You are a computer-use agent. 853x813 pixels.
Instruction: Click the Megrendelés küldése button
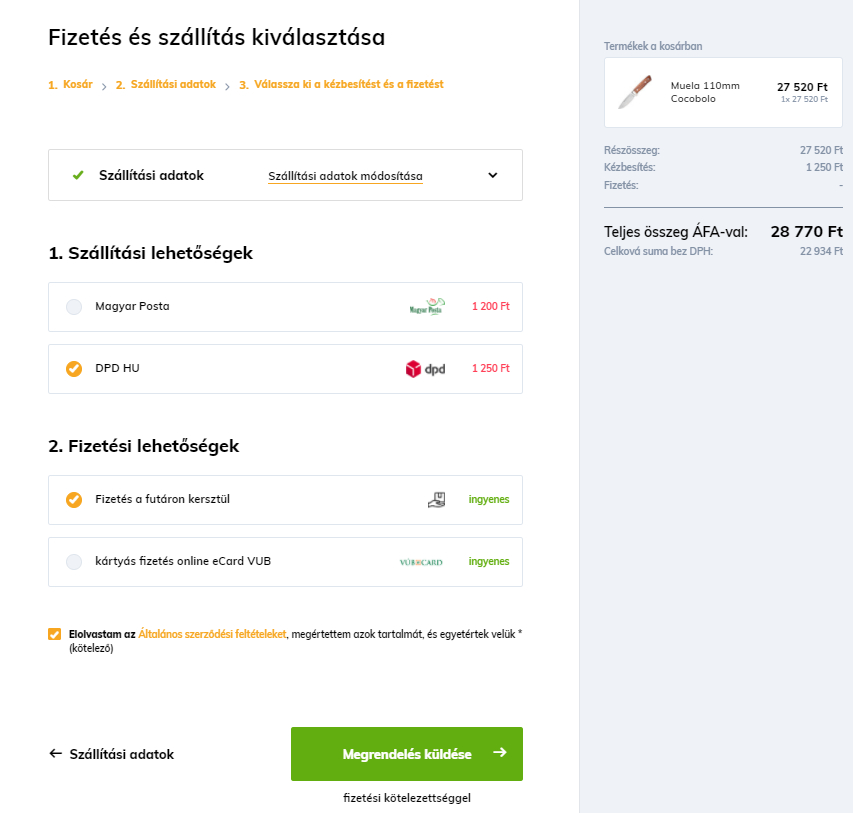(407, 754)
